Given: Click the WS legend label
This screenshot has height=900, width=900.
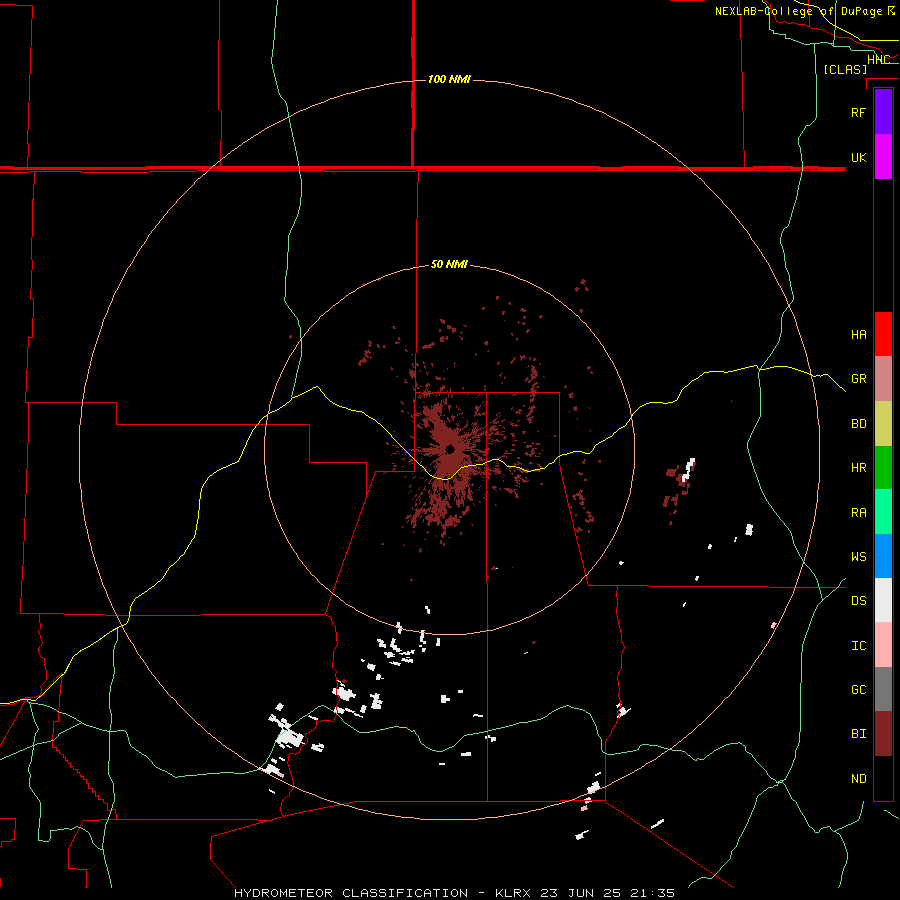Looking at the screenshot, I should (858, 556).
